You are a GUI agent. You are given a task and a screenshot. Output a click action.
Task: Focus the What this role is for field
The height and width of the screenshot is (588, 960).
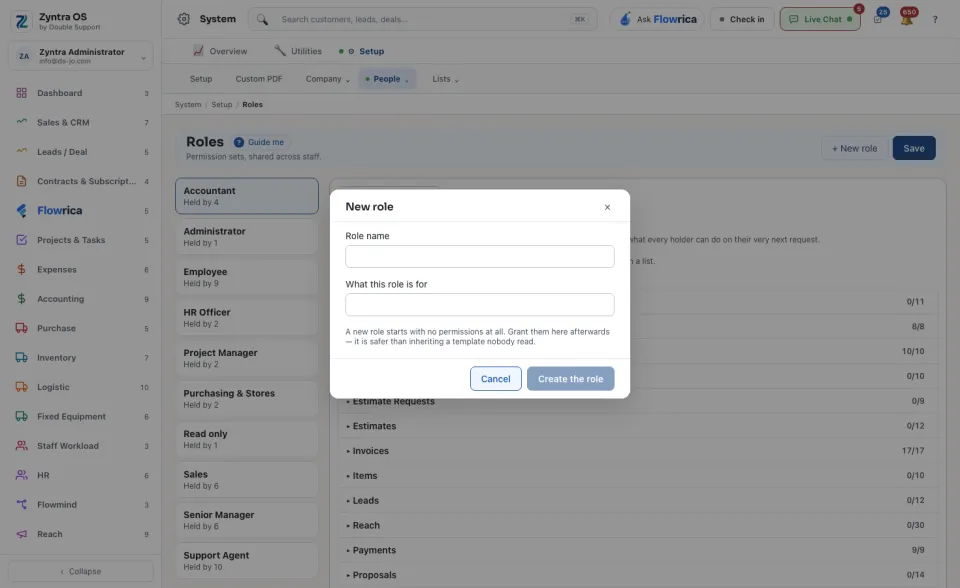click(x=479, y=304)
